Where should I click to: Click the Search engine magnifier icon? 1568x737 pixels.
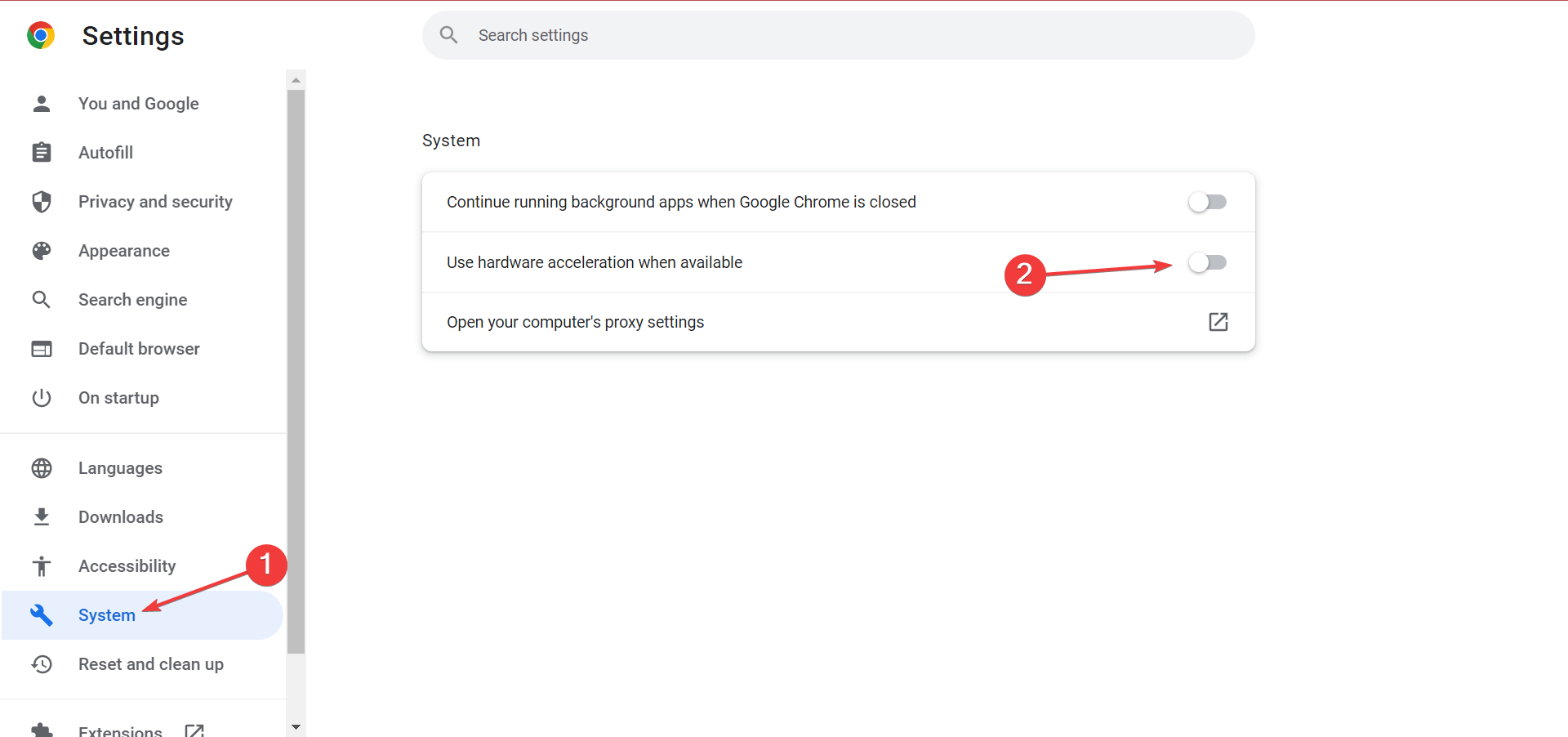pos(42,300)
